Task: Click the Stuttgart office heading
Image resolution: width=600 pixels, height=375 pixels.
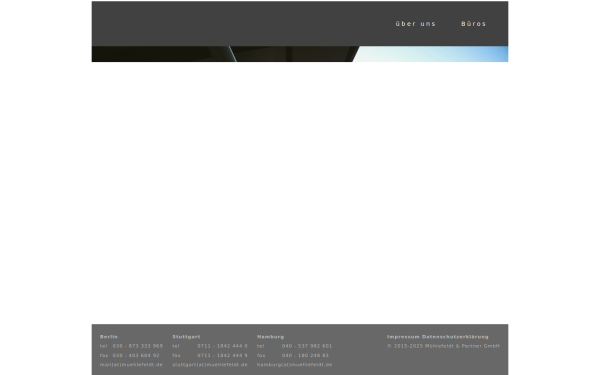Action: pos(186,337)
